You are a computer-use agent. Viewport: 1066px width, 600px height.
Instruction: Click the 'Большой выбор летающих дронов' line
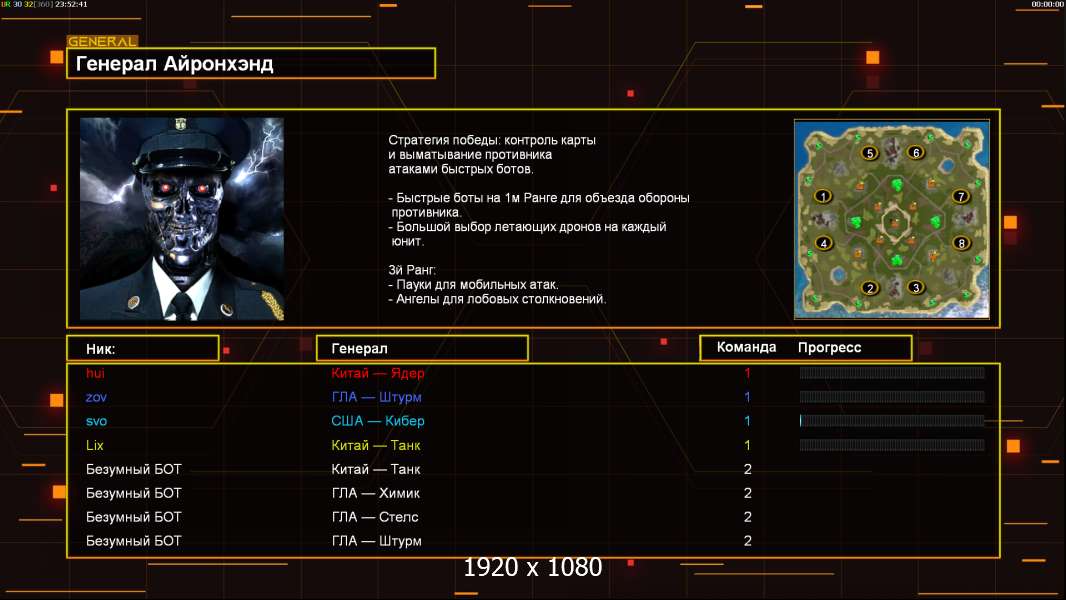coord(527,226)
